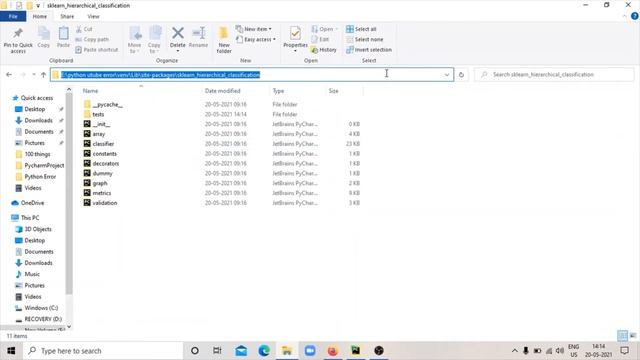
Task: Open the Move to menu
Action: click(134, 40)
